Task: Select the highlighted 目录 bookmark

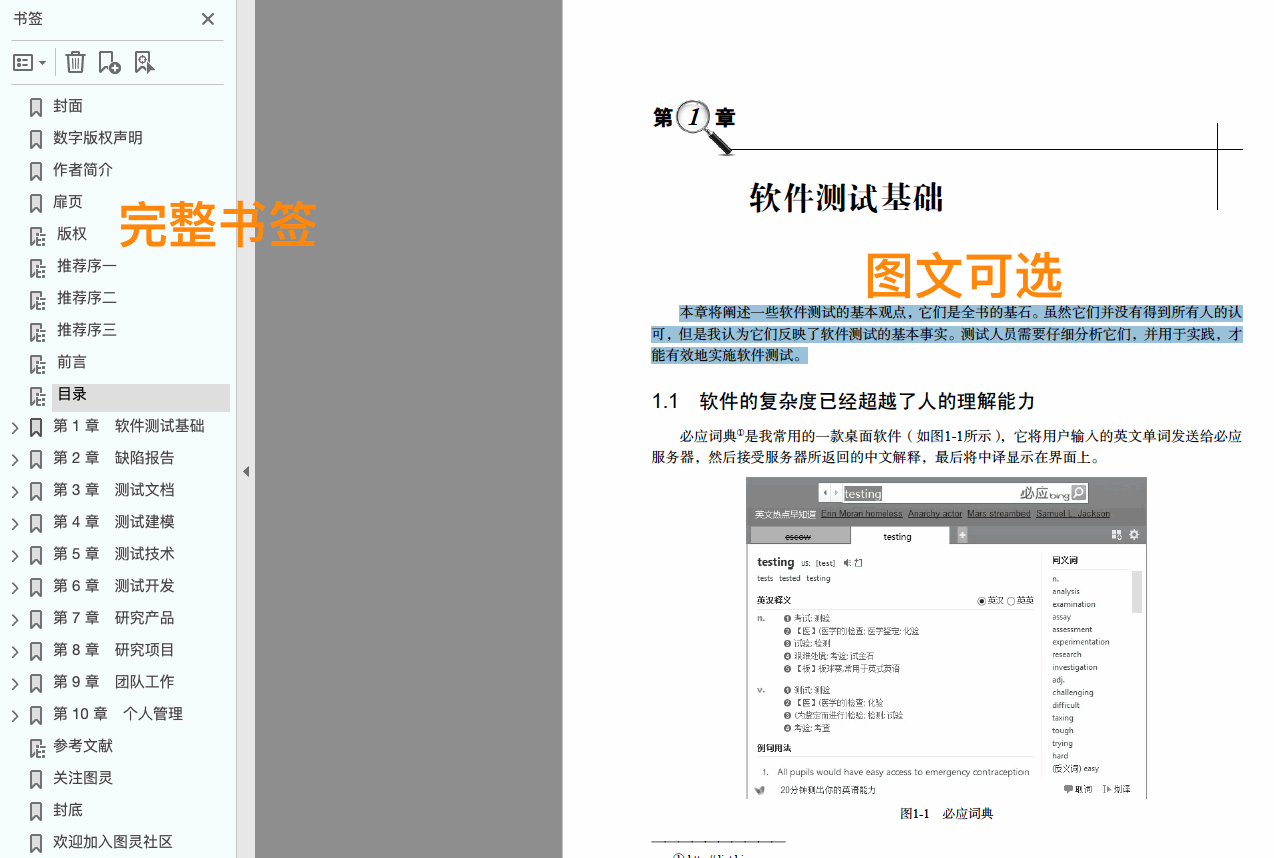Action: pos(72,393)
